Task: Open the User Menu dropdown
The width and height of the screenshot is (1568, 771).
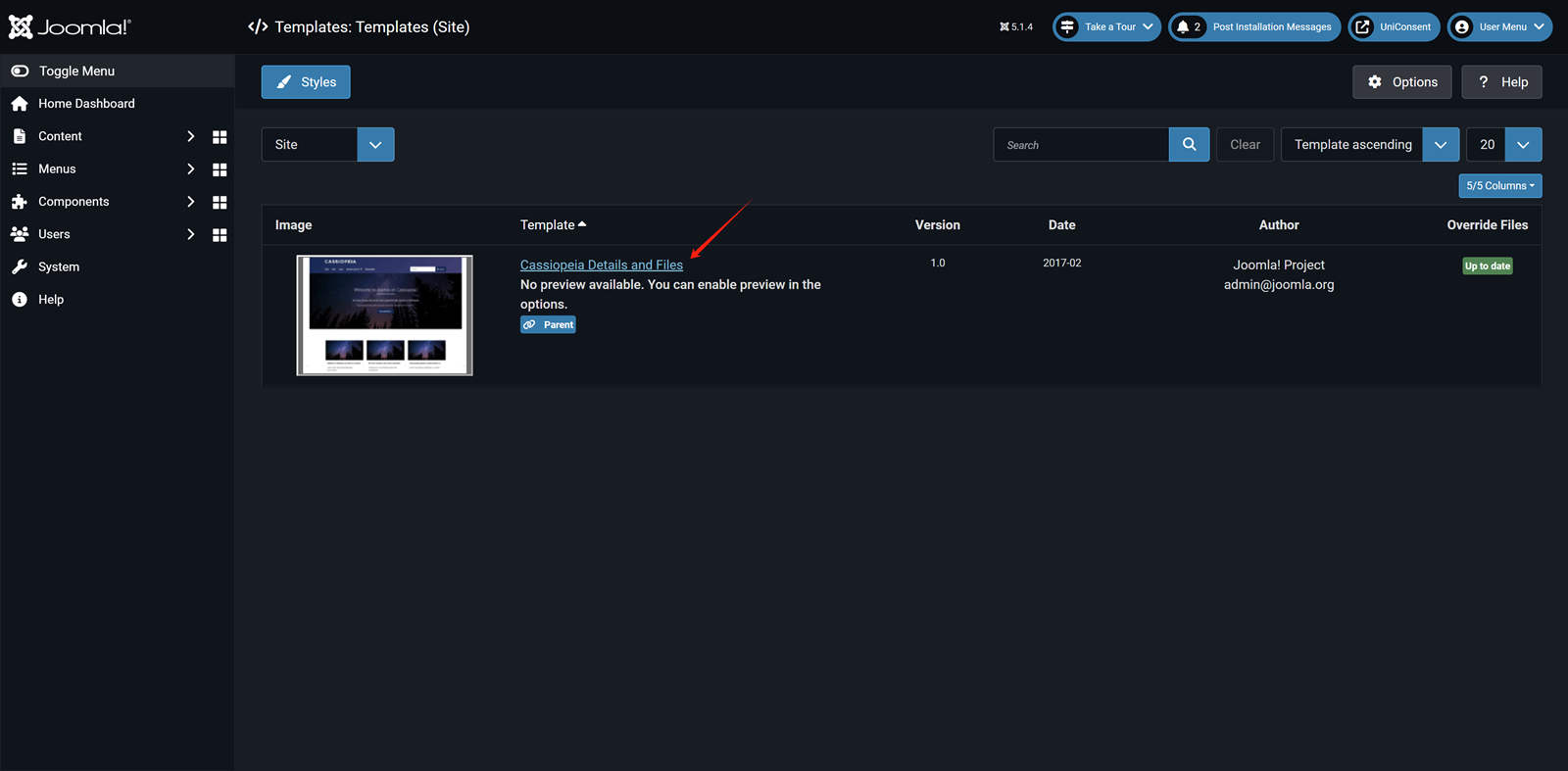Action: coord(1499,26)
